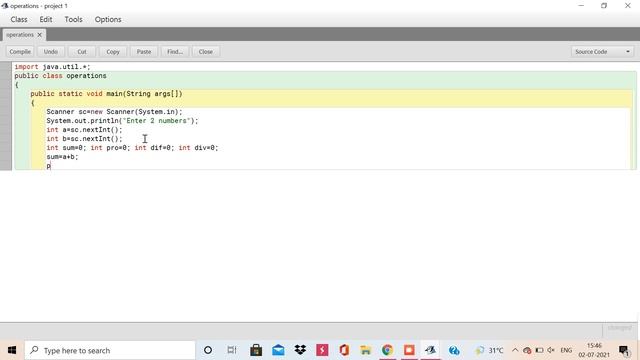Show hidden system tray icons
Viewport: 640px width, 360px height.
tap(515, 350)
